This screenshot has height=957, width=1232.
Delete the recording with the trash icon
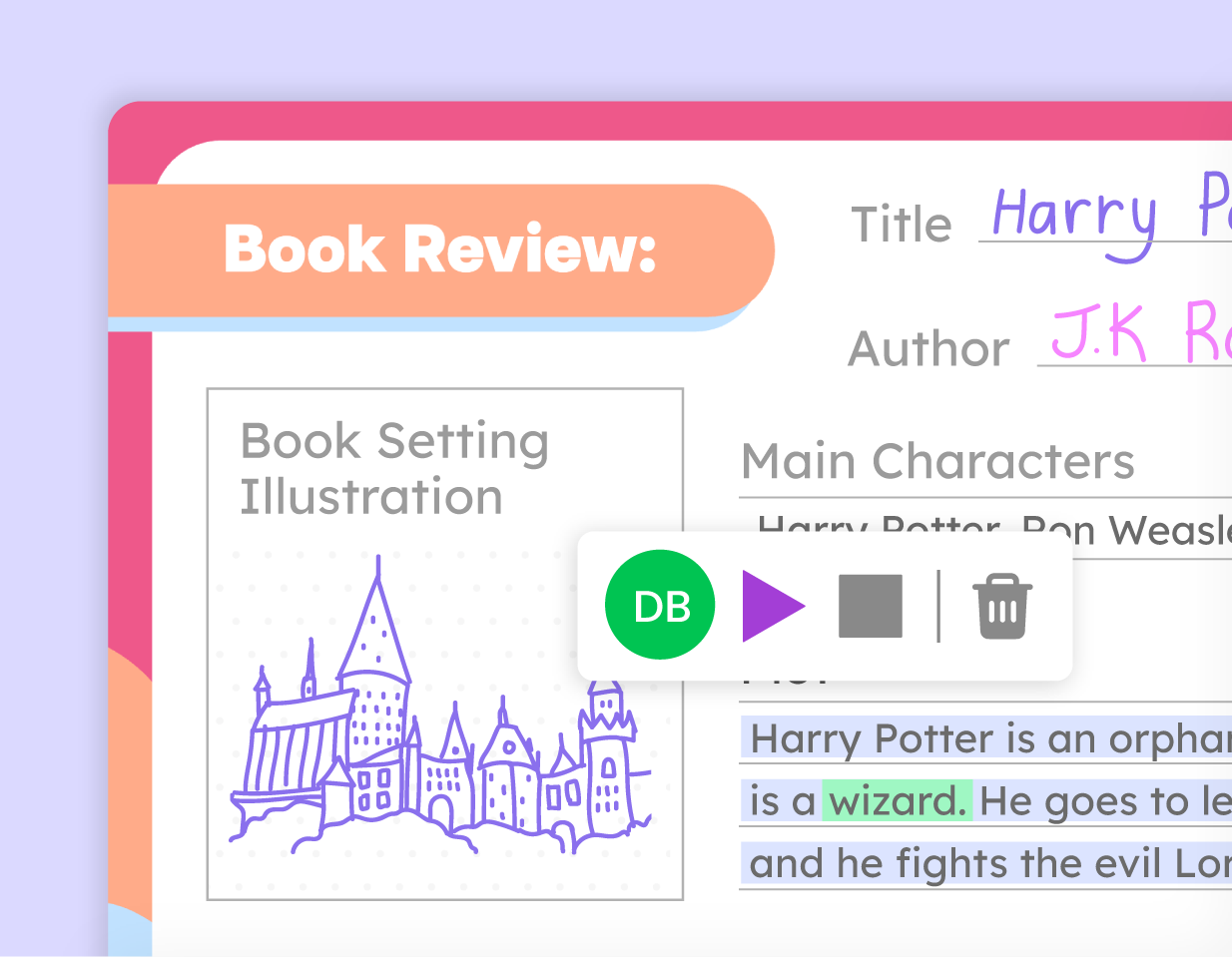1002,606
